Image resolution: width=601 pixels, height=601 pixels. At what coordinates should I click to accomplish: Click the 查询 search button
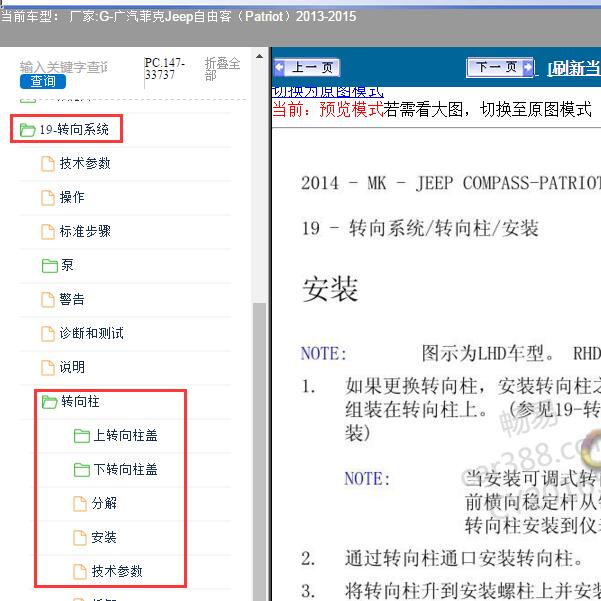pyautogui.click(x=43, y=81)
